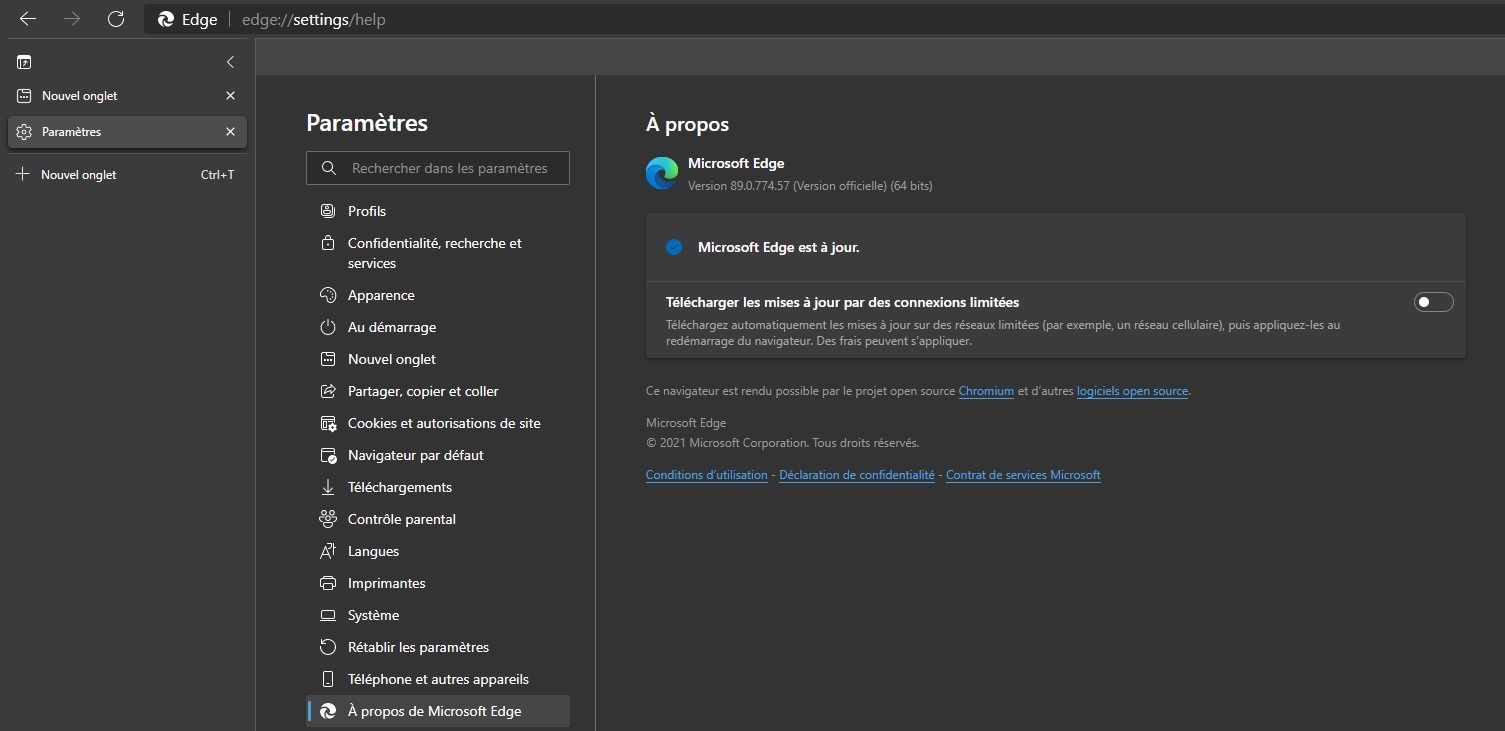Select Cookies et autorisations de site
Viewport: 1505px width, 731px height.
(443, 423)
